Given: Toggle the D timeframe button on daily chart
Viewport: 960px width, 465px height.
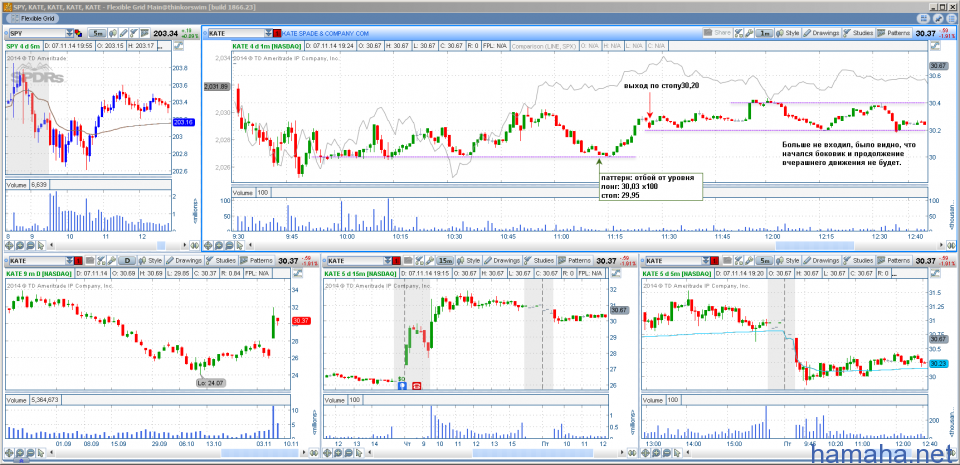Looking at the screenshot, I should pyautogui.click(x=127, y=260).
